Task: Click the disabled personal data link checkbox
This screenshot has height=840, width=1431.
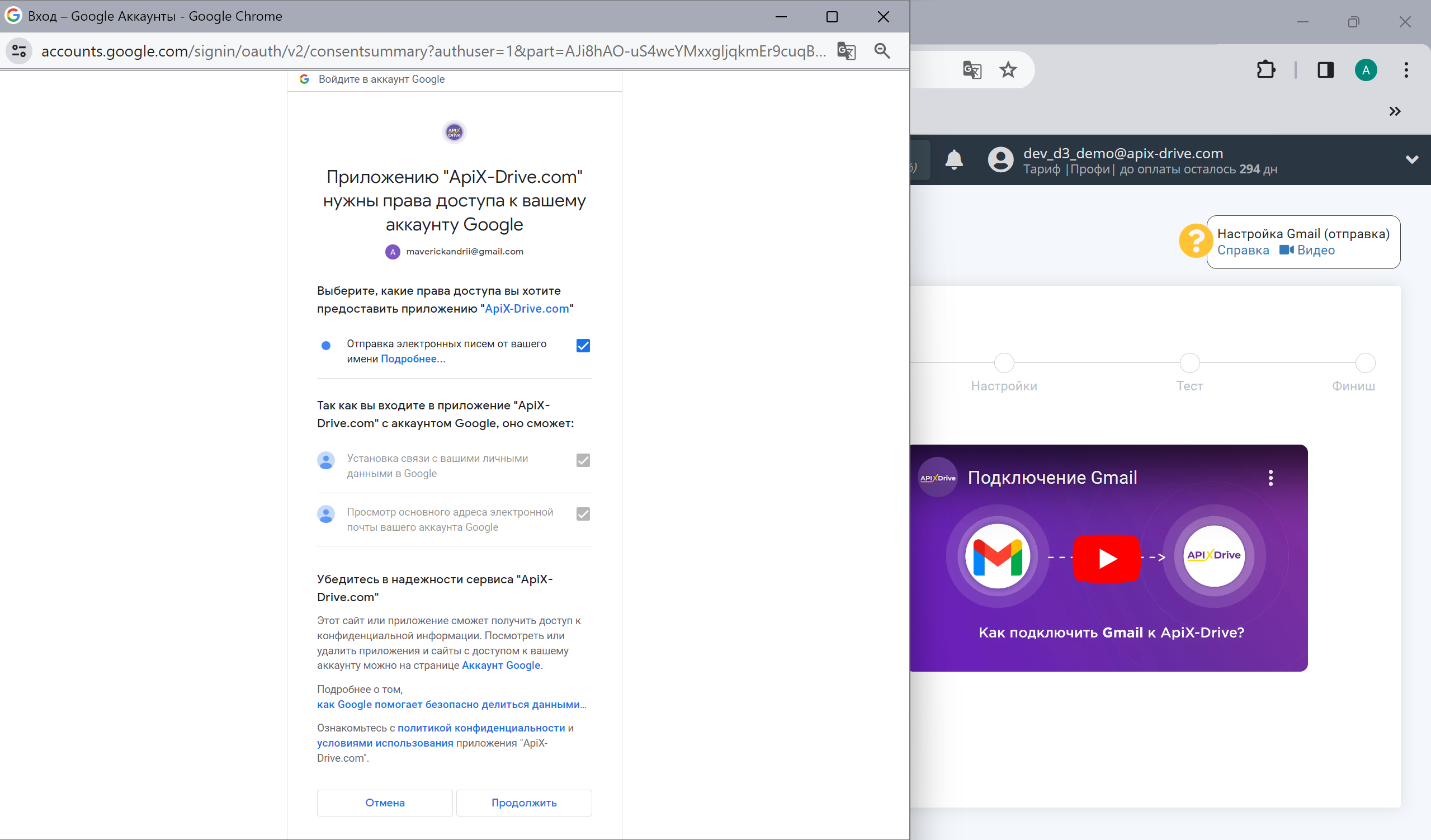Action: coord(583,460)
